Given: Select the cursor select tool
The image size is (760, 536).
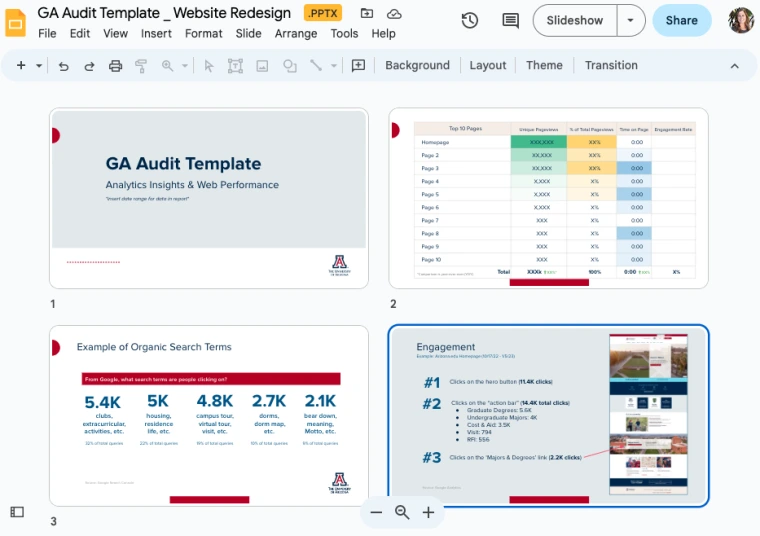Looking at the screenshot, I should 209,66.
